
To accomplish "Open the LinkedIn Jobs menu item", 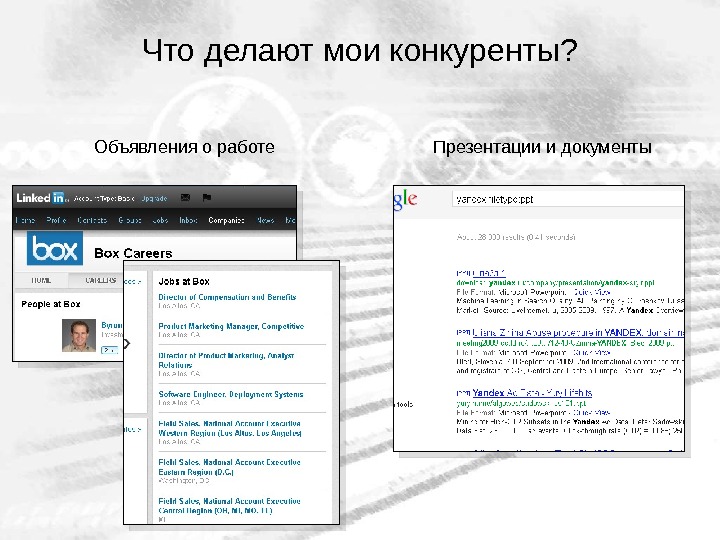I will pyautogui.click(x=160, y=220).
